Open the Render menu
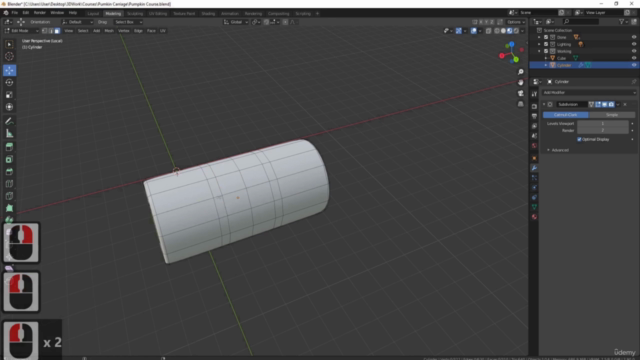 40,13
